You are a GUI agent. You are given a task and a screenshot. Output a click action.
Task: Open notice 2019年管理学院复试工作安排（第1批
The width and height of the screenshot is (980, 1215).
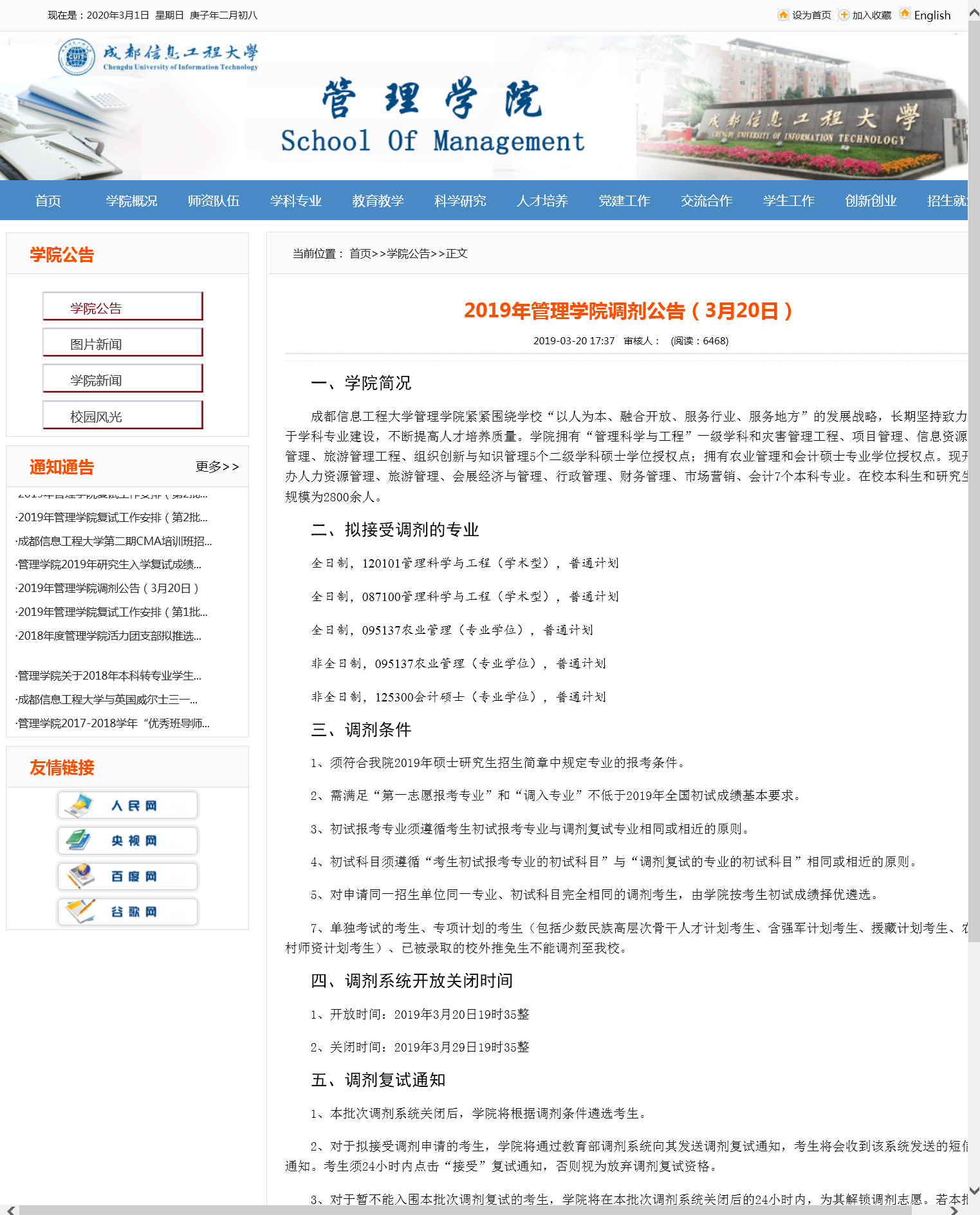[111, 612]
